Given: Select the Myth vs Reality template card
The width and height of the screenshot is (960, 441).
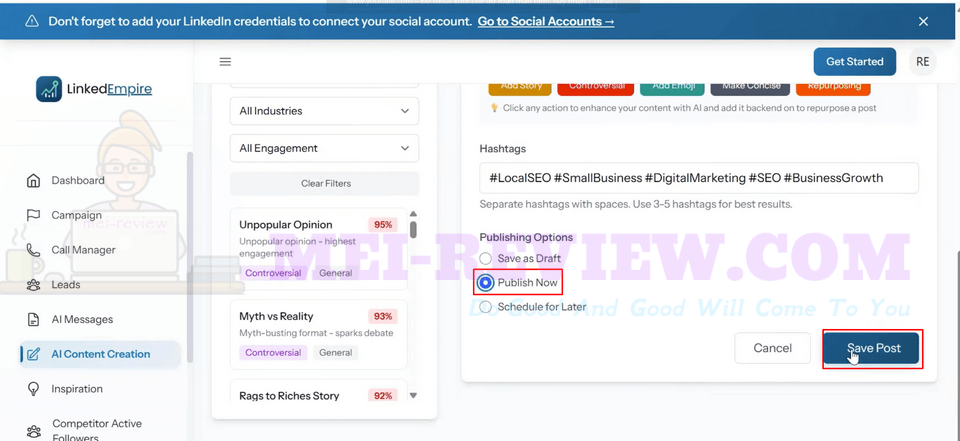Looking at the screenshot, I should 318,334.
